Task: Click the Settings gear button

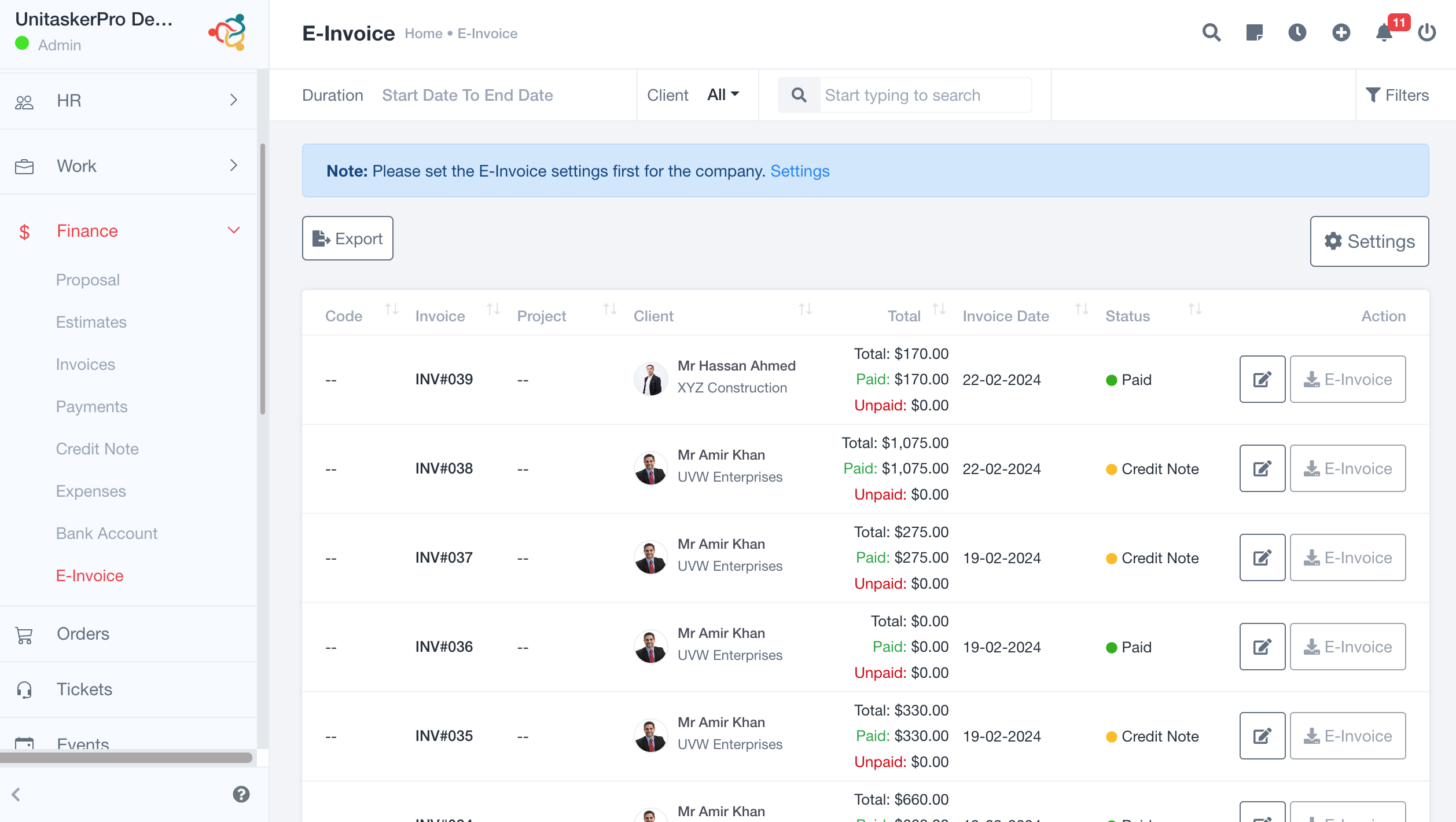Action: tap(1369, 241)
